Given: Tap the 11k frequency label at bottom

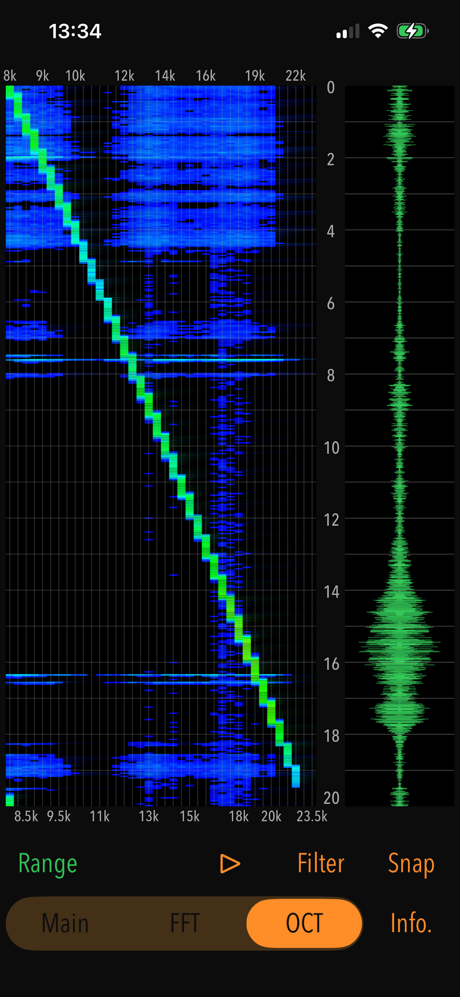Looking at the screenshot, I should (99, 817).
